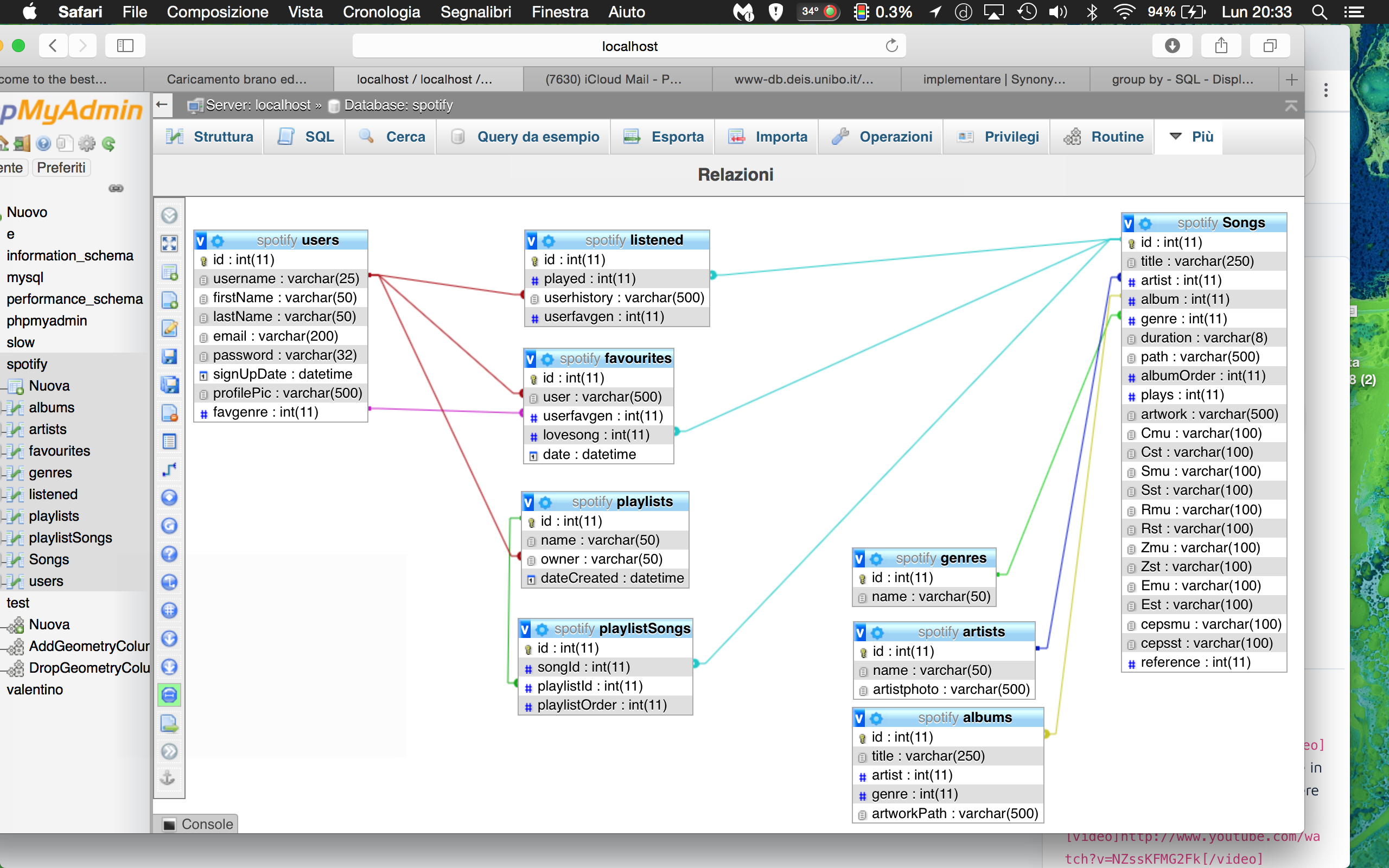The image size is (1389, 868).
Task: Toggle the V checkbox on users table
Action: 201,241
